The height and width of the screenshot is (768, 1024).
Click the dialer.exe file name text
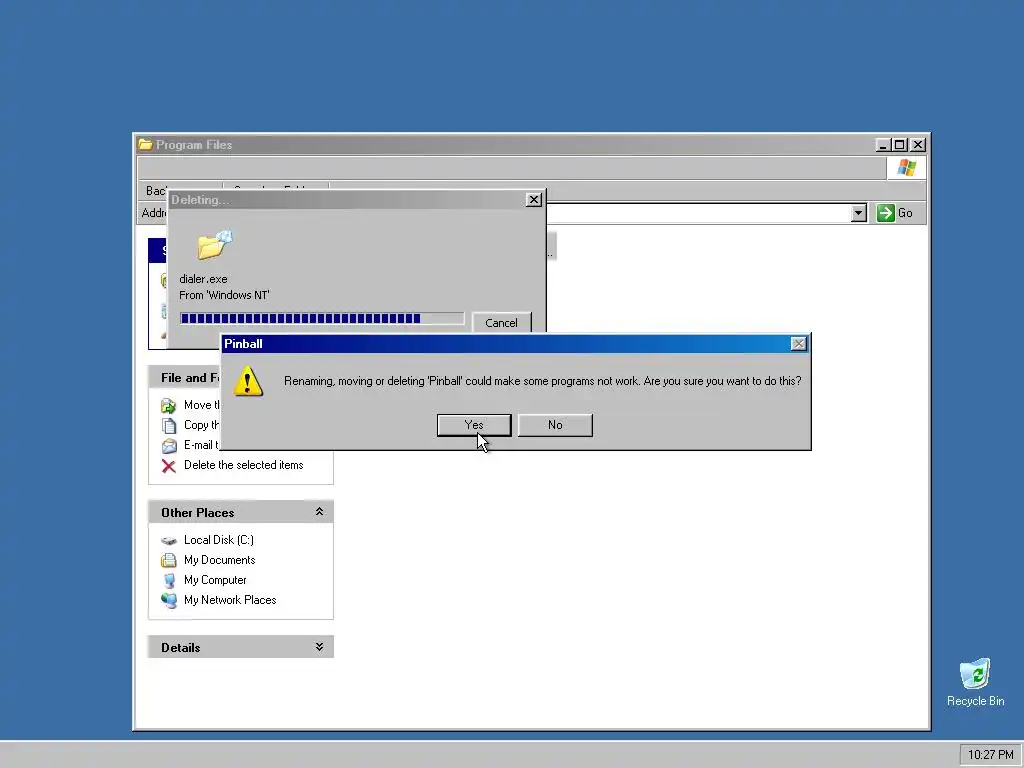(x=203, y=279)
